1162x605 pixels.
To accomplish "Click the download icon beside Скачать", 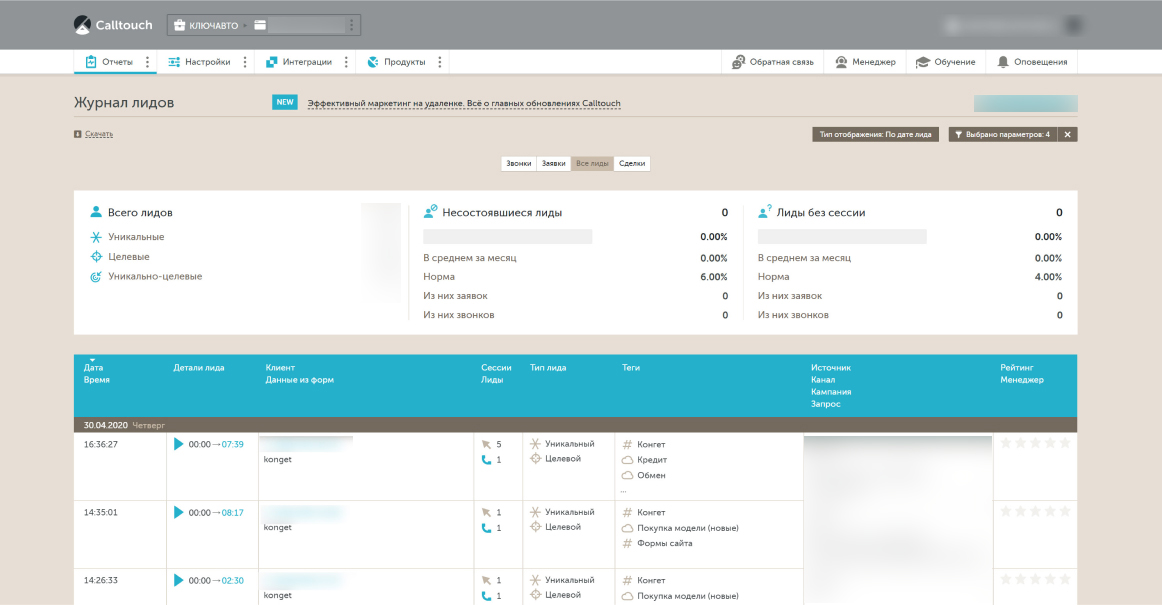I will pyautogui.click(x=77, y=134).
